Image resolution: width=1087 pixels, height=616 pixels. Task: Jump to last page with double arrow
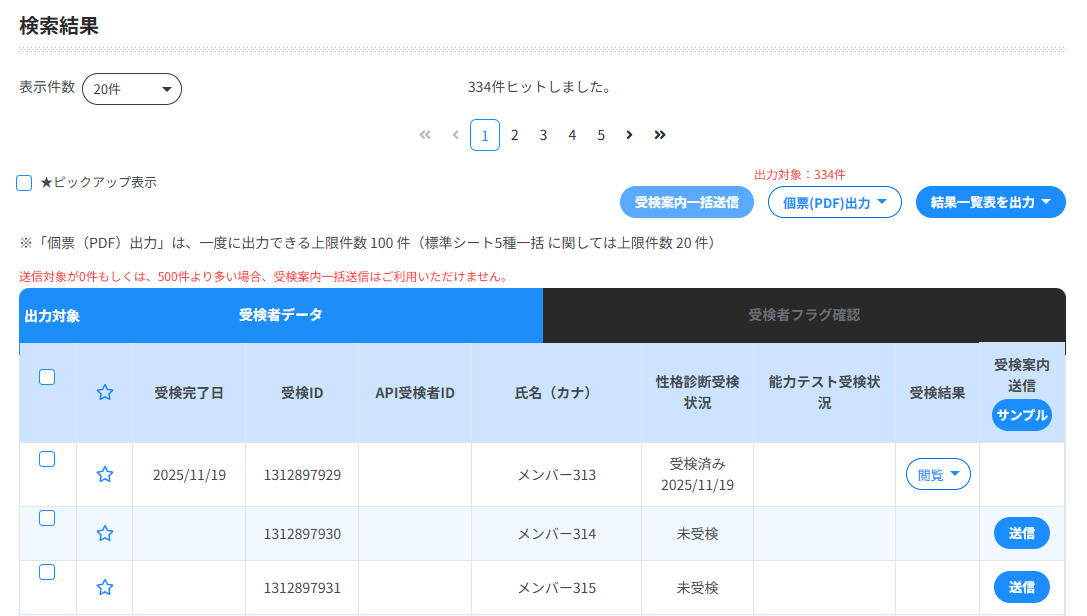[660, 135]
